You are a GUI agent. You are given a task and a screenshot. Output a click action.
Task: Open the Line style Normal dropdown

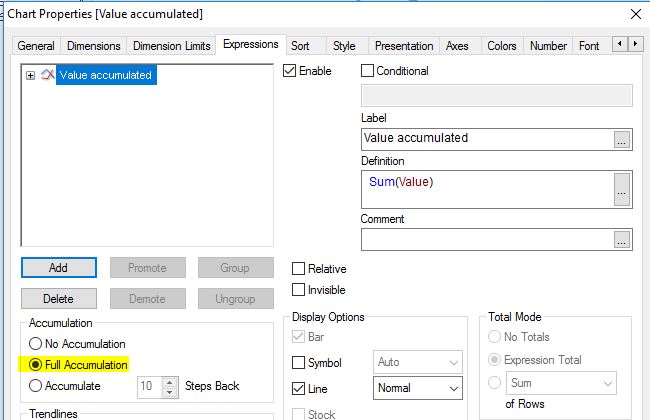418,388
